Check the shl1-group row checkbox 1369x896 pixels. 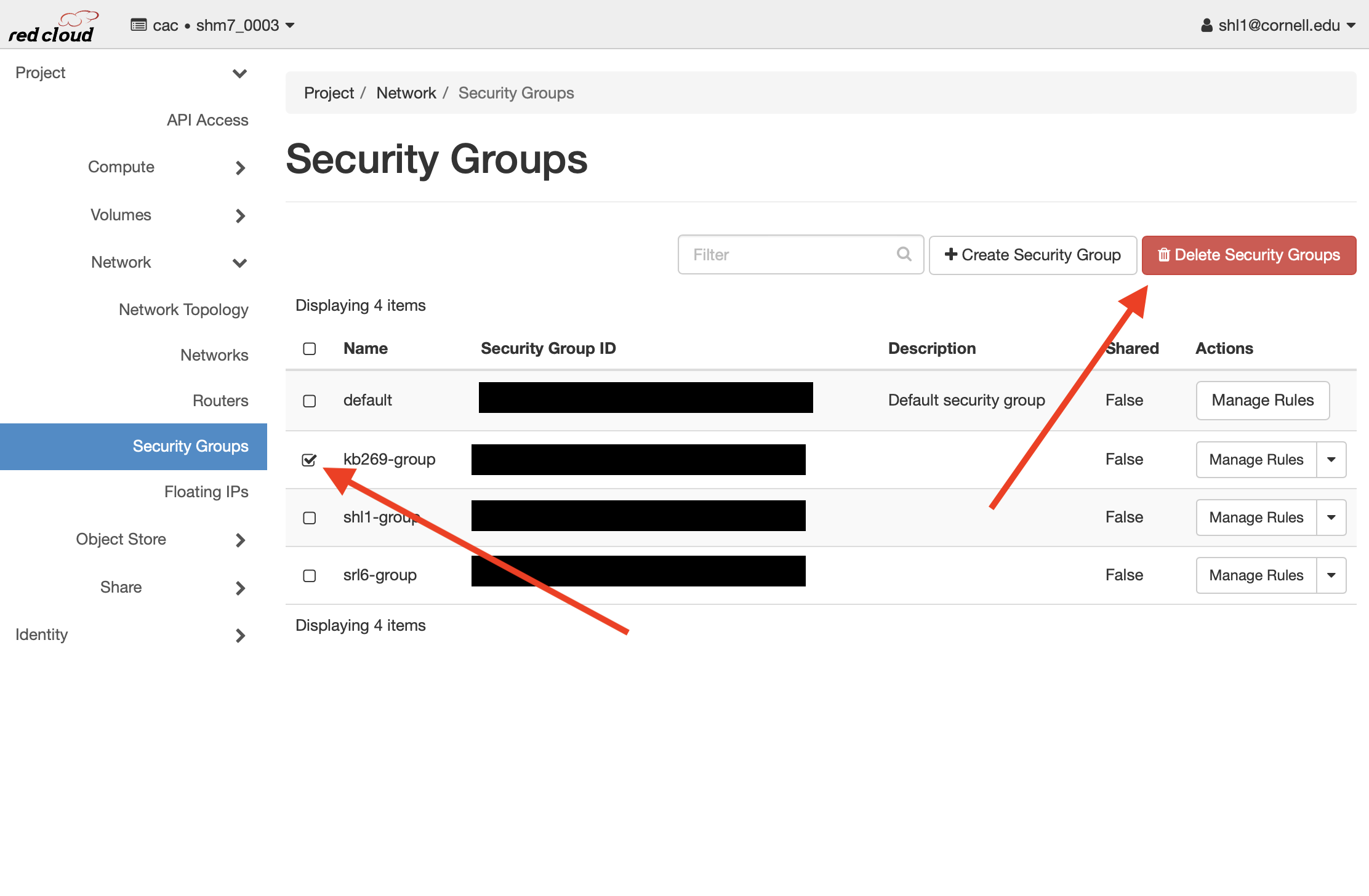[310, 518]
